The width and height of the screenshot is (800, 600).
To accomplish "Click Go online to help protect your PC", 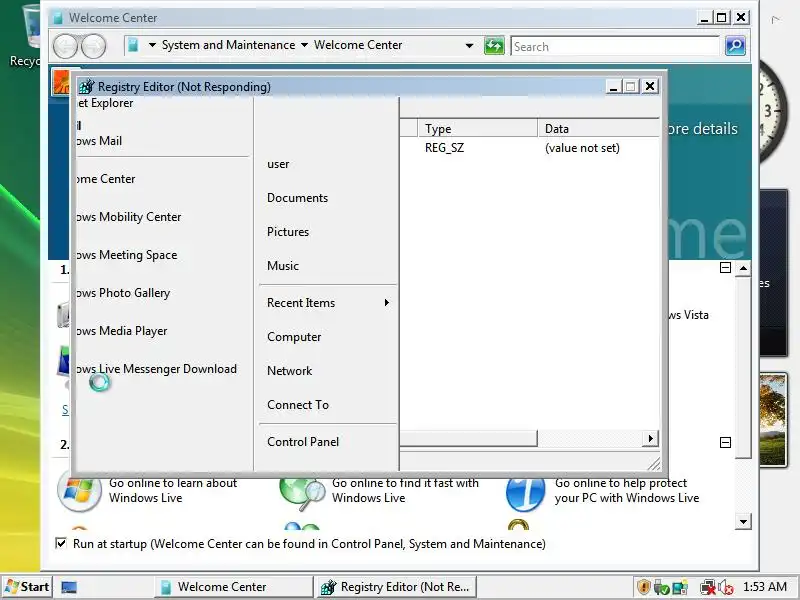I will pyautogui.click(x=627, y=490).
